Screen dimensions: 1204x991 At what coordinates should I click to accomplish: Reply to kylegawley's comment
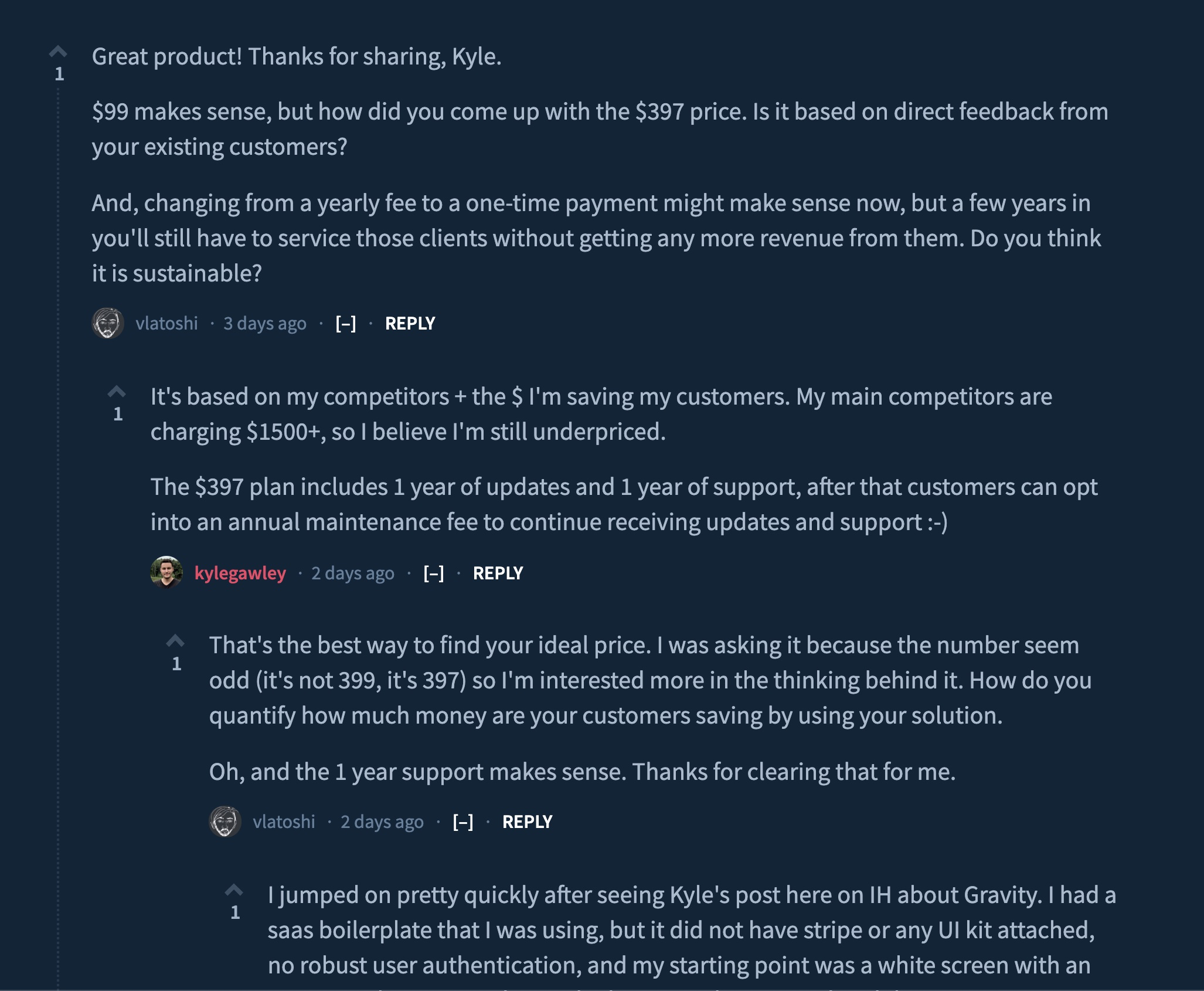point(498,573)
